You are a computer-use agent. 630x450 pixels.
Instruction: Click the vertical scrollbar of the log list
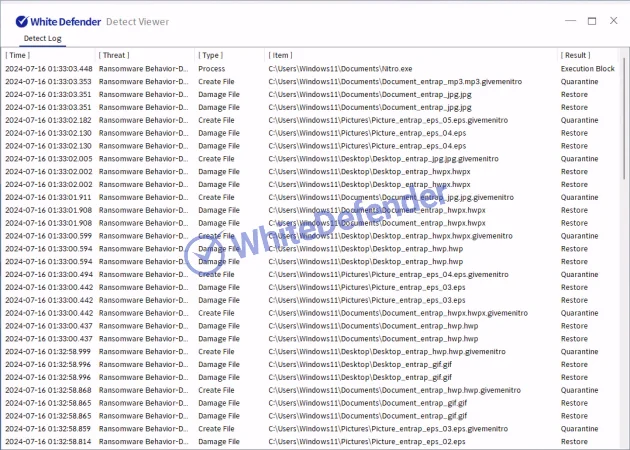[x=625, y=250]
